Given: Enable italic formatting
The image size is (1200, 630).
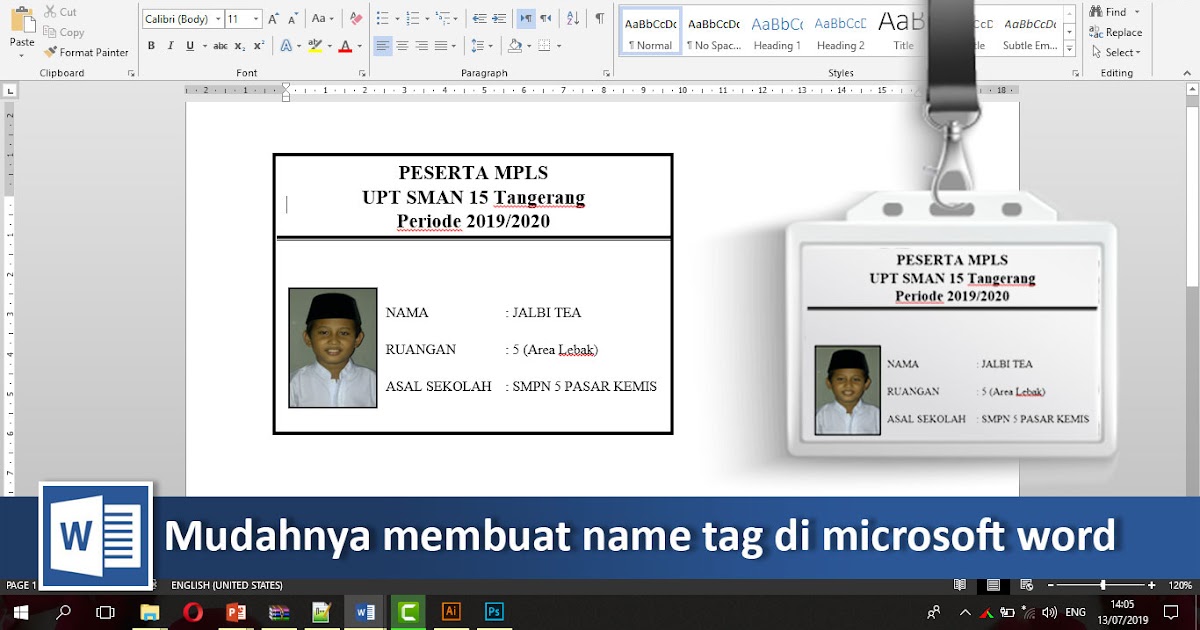Looking at the screenshot, I should pos(171,45).
